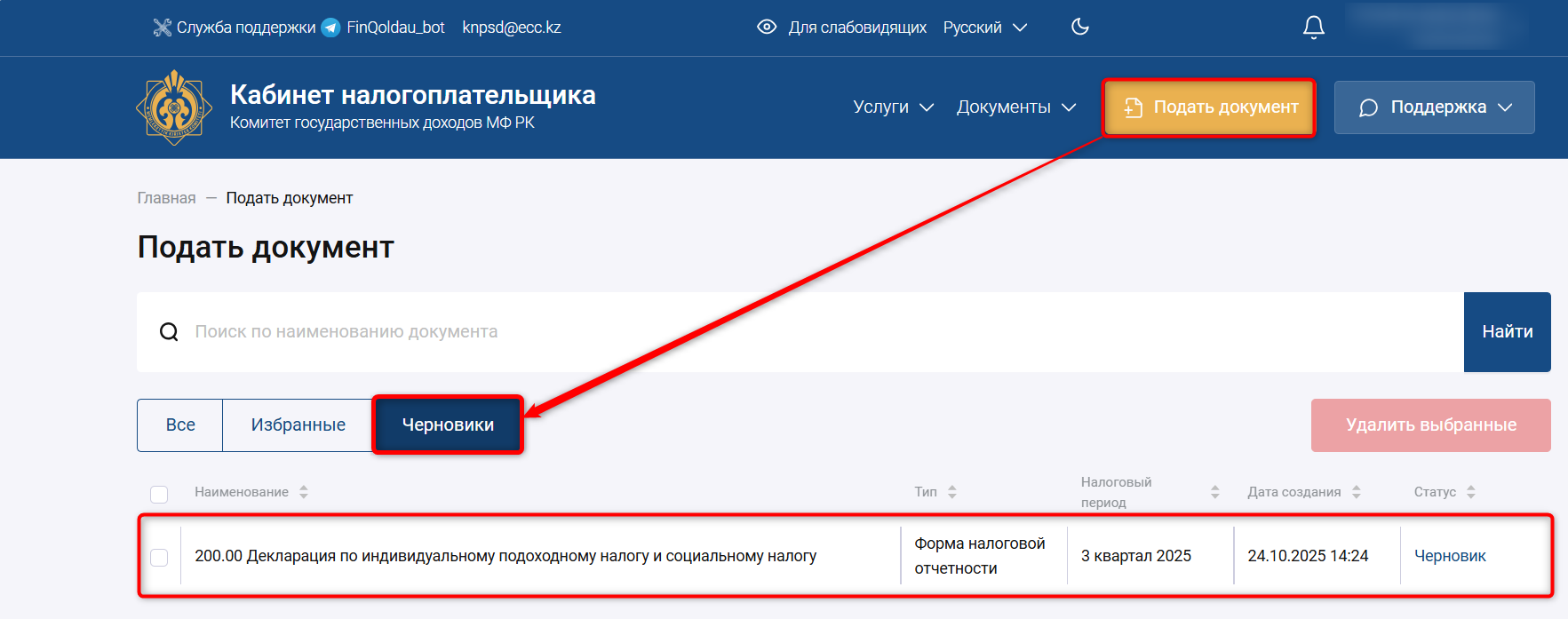Select the 200.00 Декларация row checkbox
1568x619 pixels.
(159, 557)
